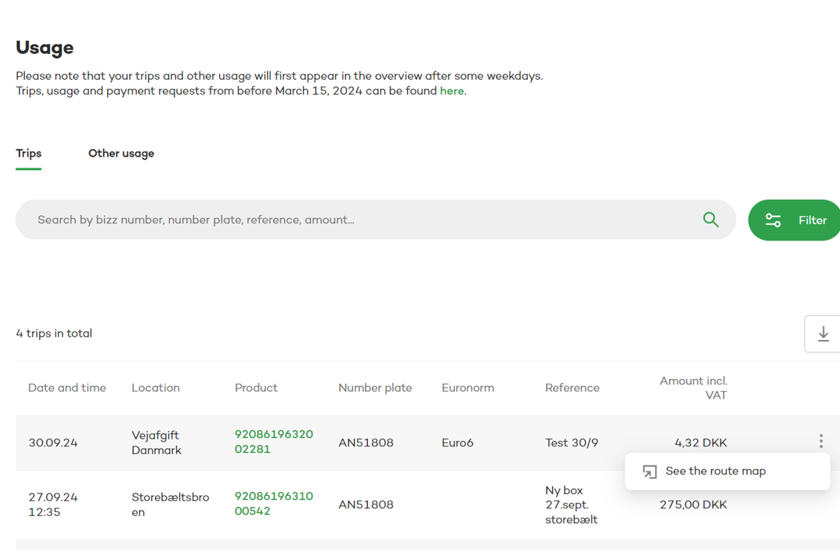The height and width of the screenshot is (560, 840).
Task: Click the filter sliders icon
Action: (x=773, y=220)
